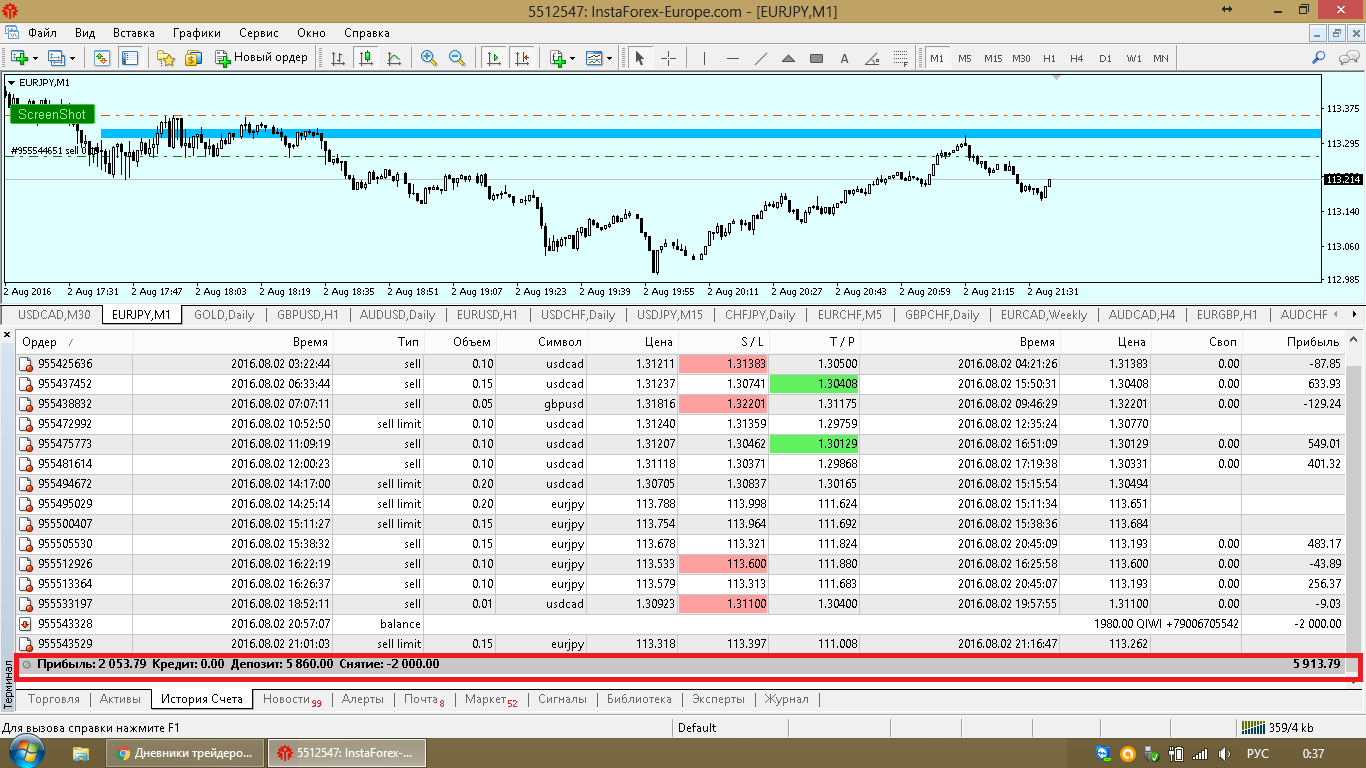Expand the Profiles dropdown arrow
This screenshot has height=768, width=1366.
pyautogui.click(x=71, y=58)
